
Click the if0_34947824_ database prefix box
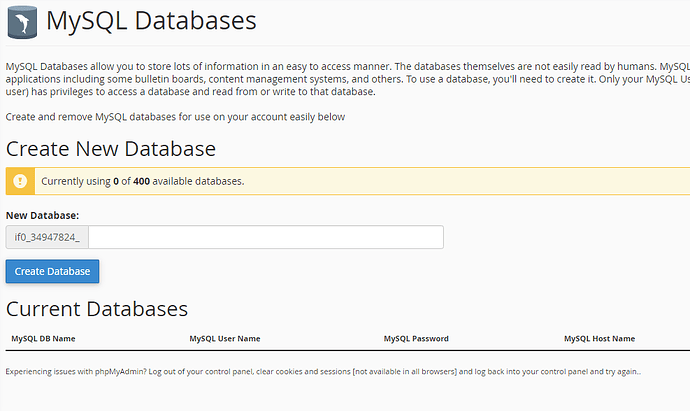[47, 237]
